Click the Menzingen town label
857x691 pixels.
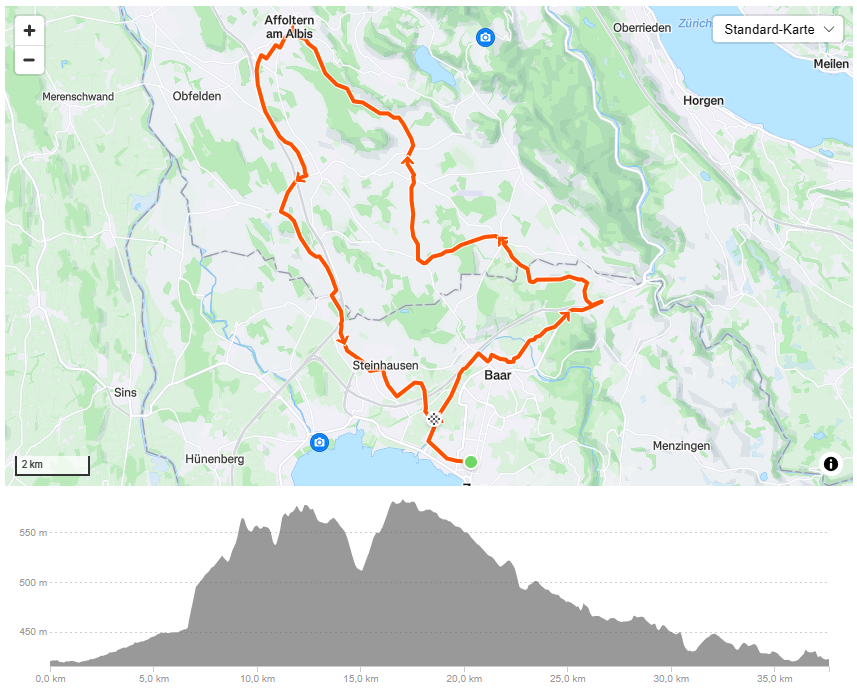click(681, 446)
